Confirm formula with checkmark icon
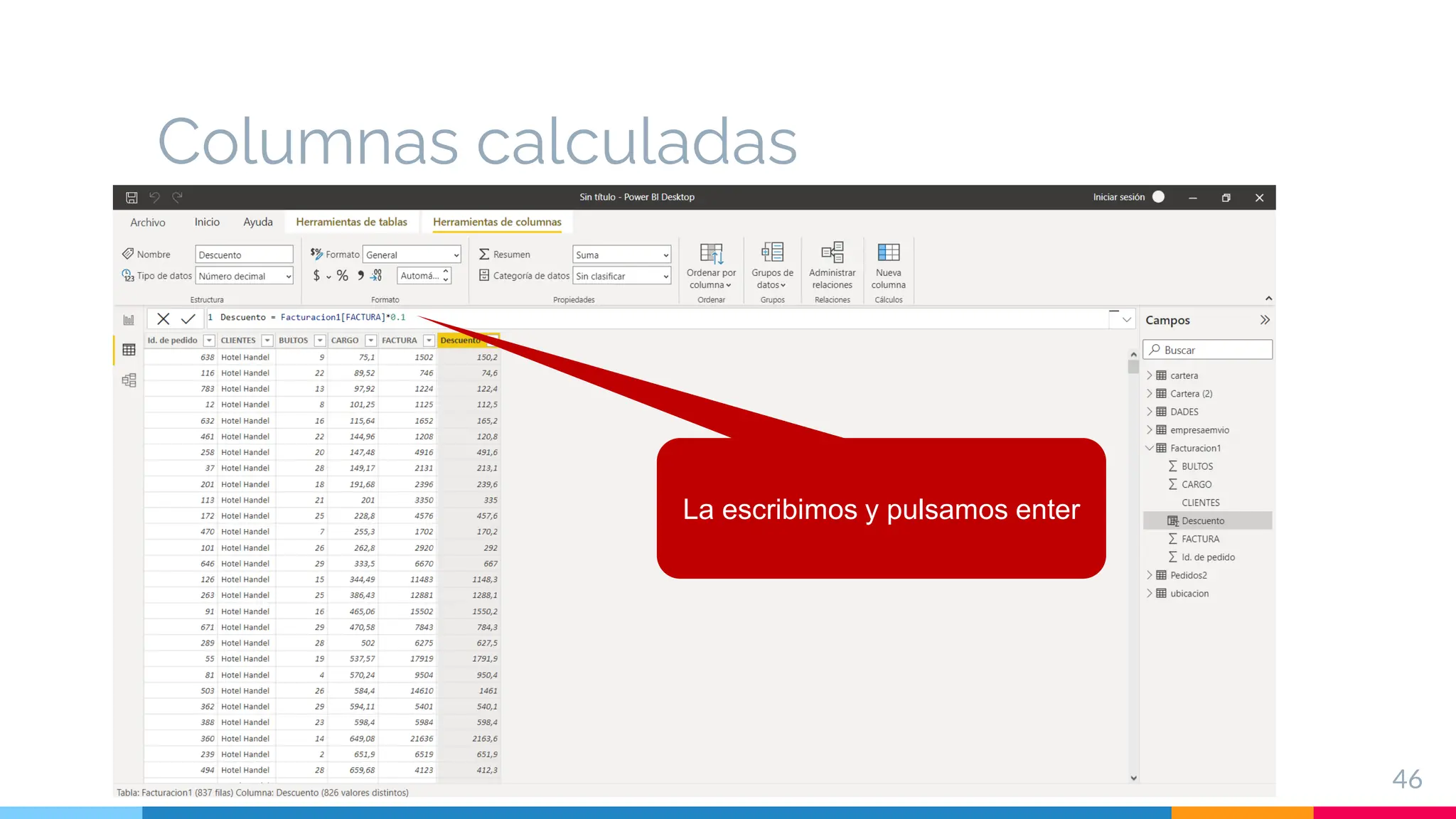The height and width of the screenshot is (819, 1456). click(x=188, y=318)
